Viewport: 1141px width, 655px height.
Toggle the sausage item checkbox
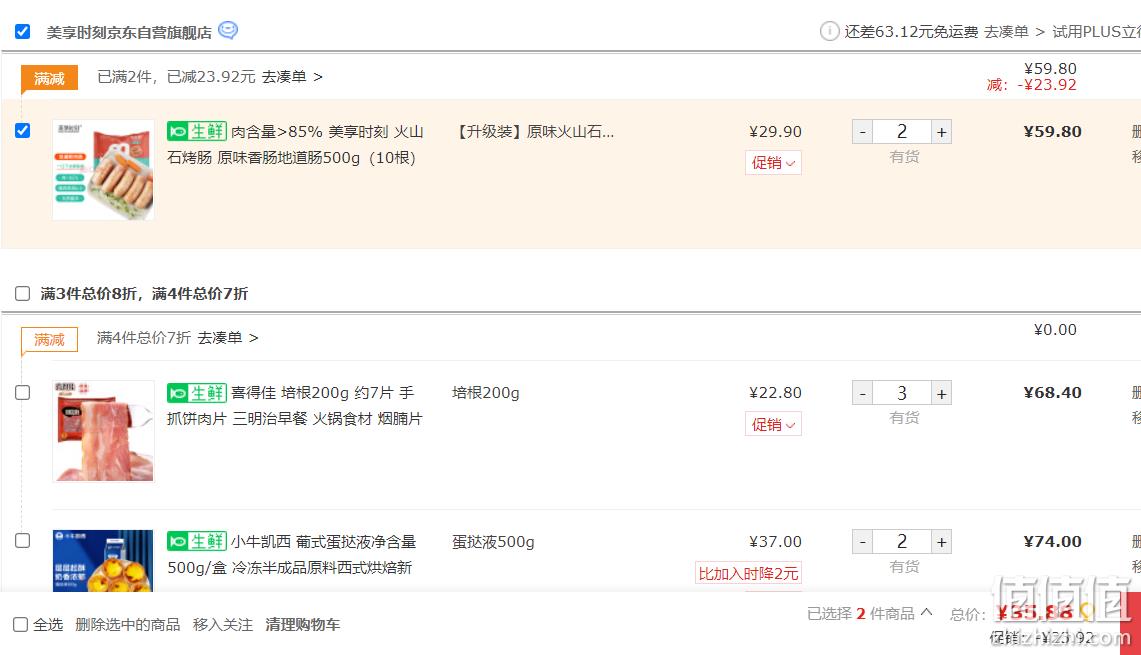click(x=23, y=130)
